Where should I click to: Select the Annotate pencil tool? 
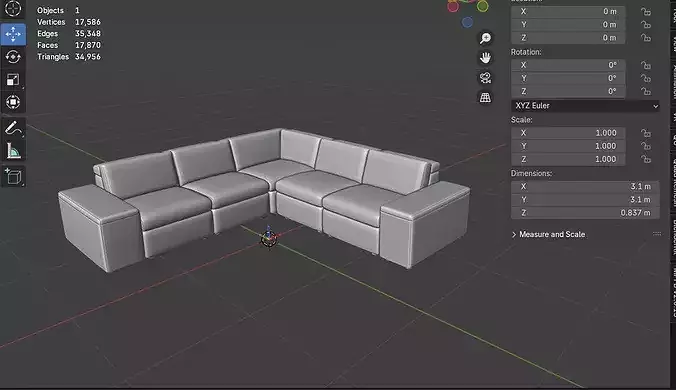pos(13,128)
